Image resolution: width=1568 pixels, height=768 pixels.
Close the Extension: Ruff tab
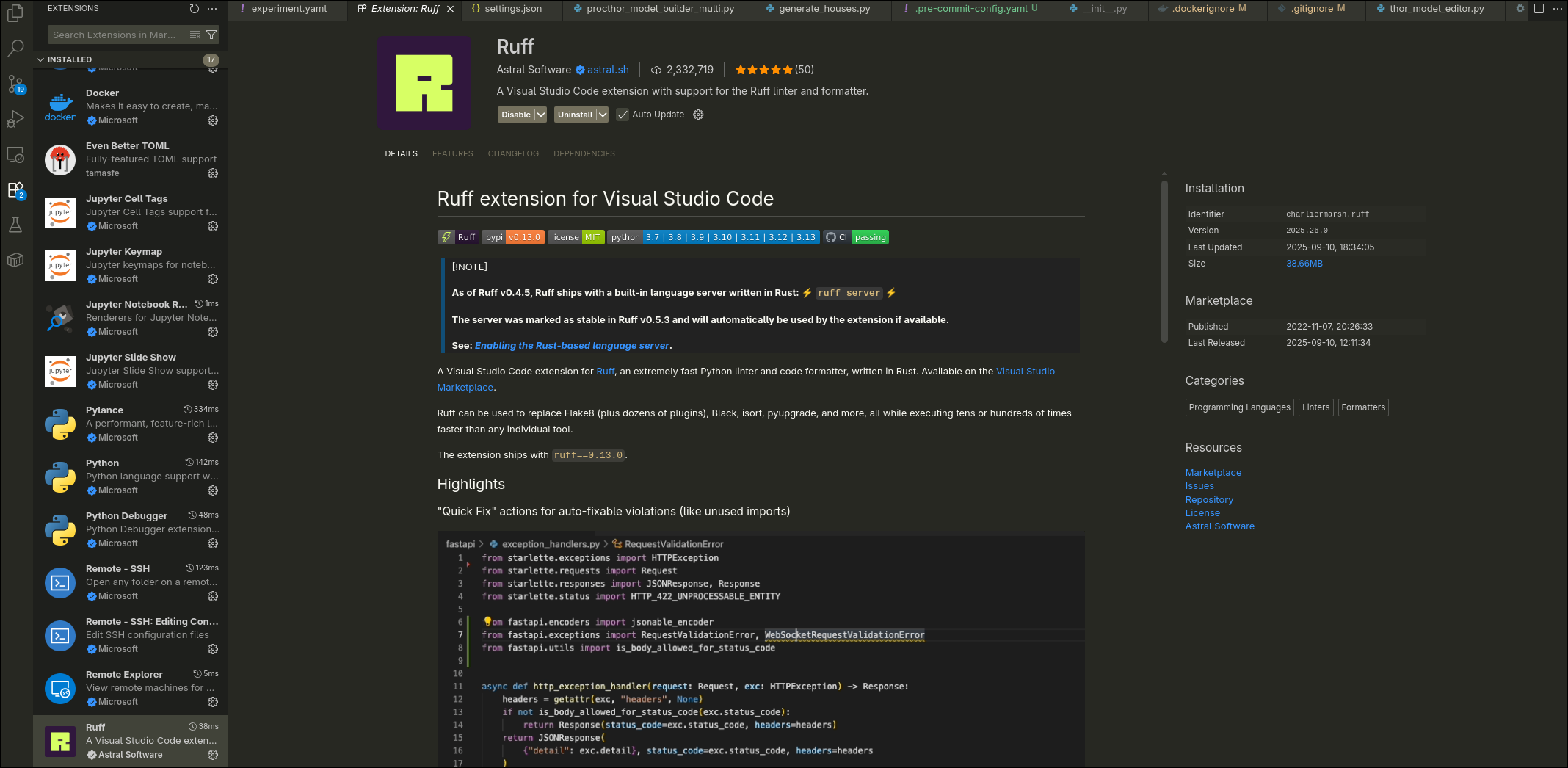pos(450,9)
